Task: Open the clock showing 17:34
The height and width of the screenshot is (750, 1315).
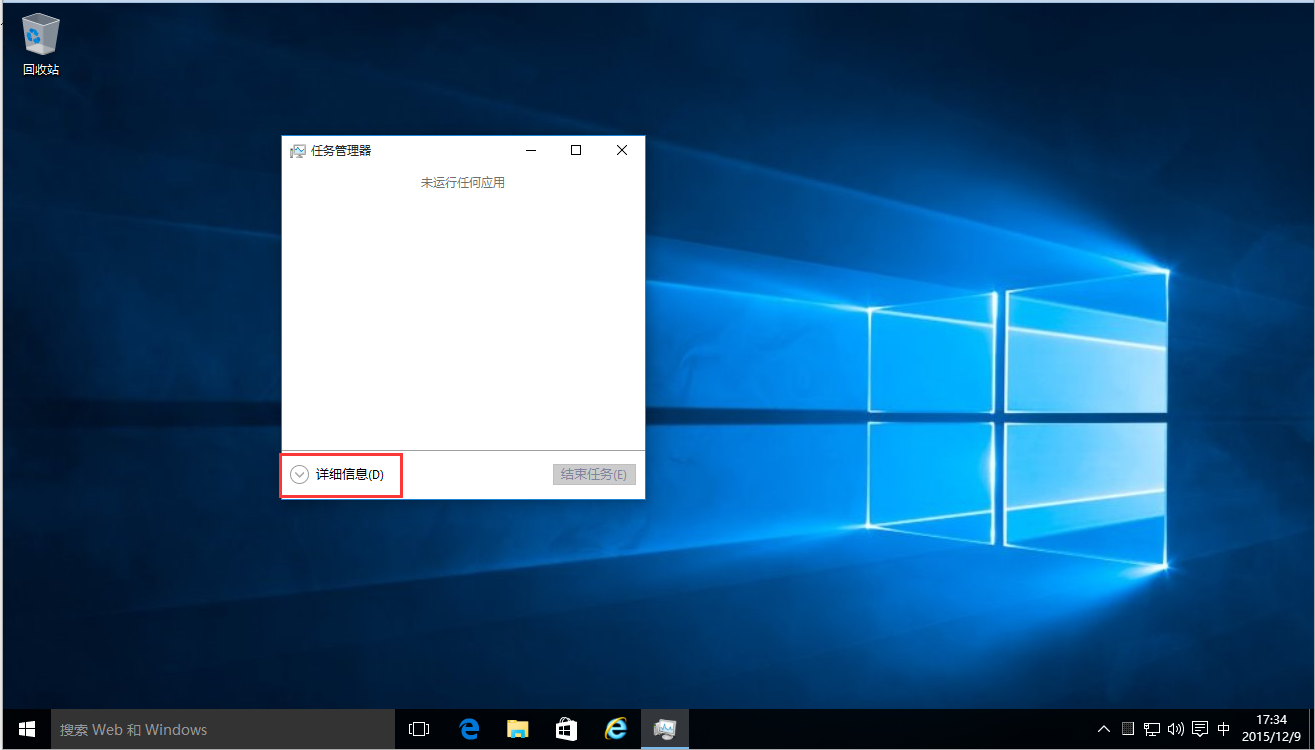Action: (1271, 730)
